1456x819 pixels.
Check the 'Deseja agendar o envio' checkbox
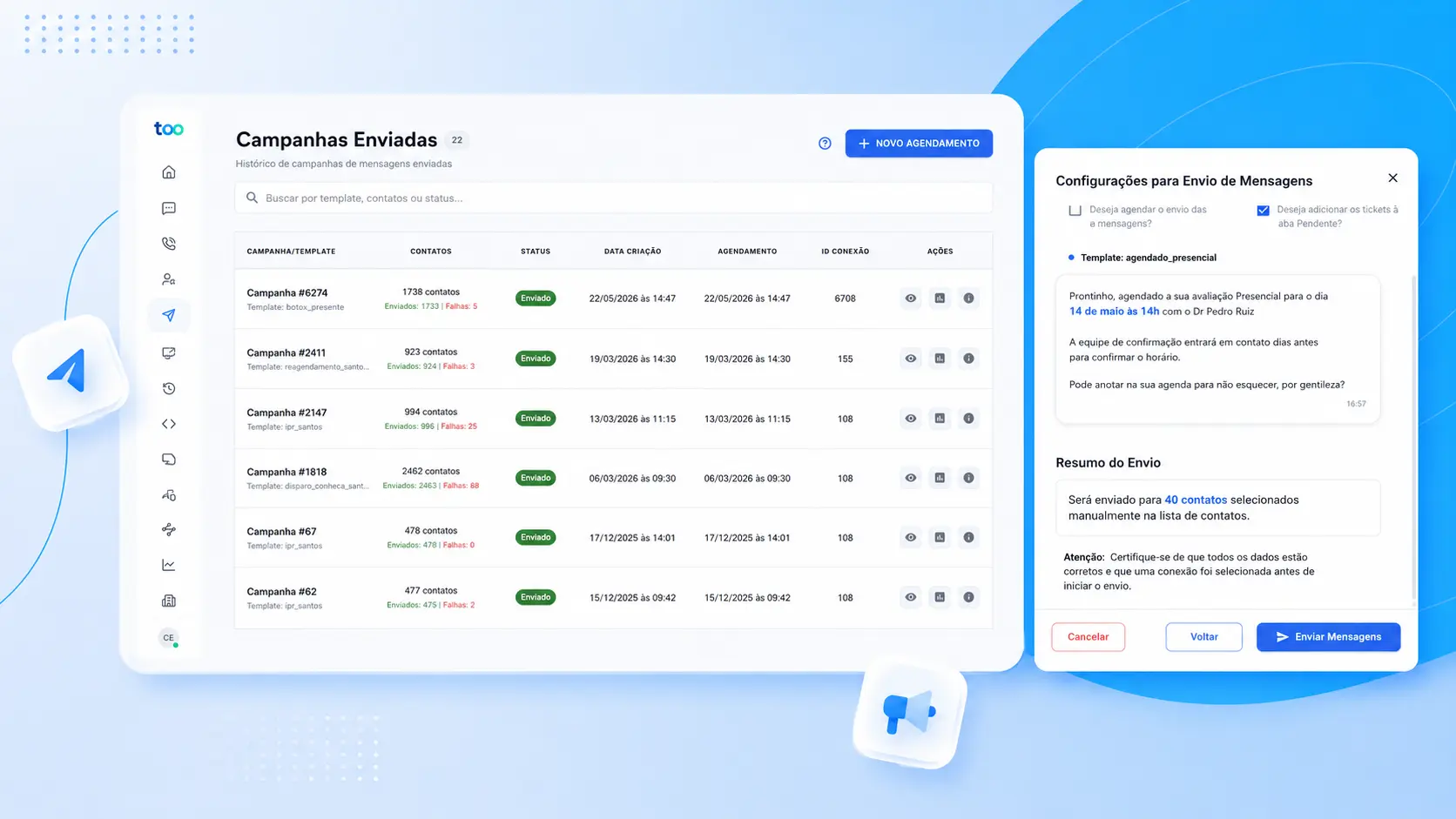1075,210
